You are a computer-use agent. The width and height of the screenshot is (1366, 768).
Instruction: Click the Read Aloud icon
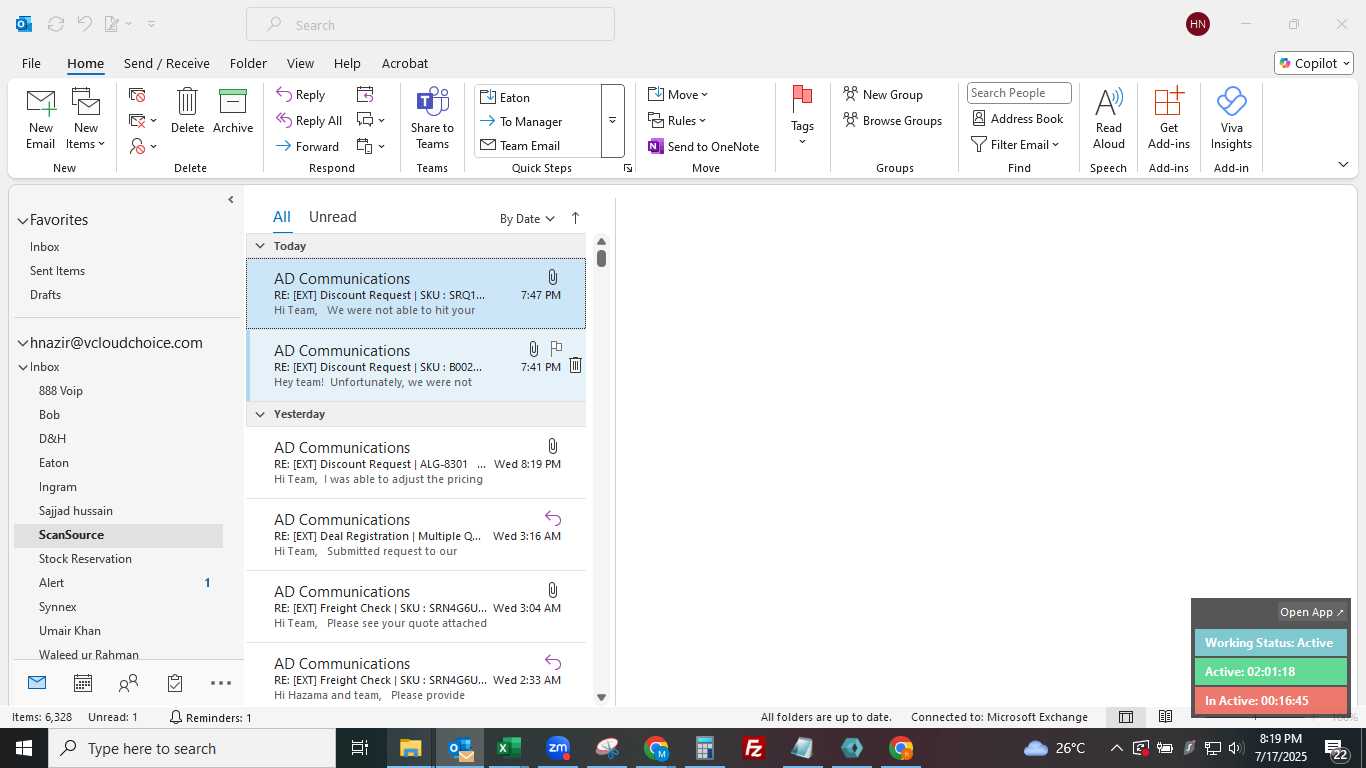click(x=1109, y=118)
